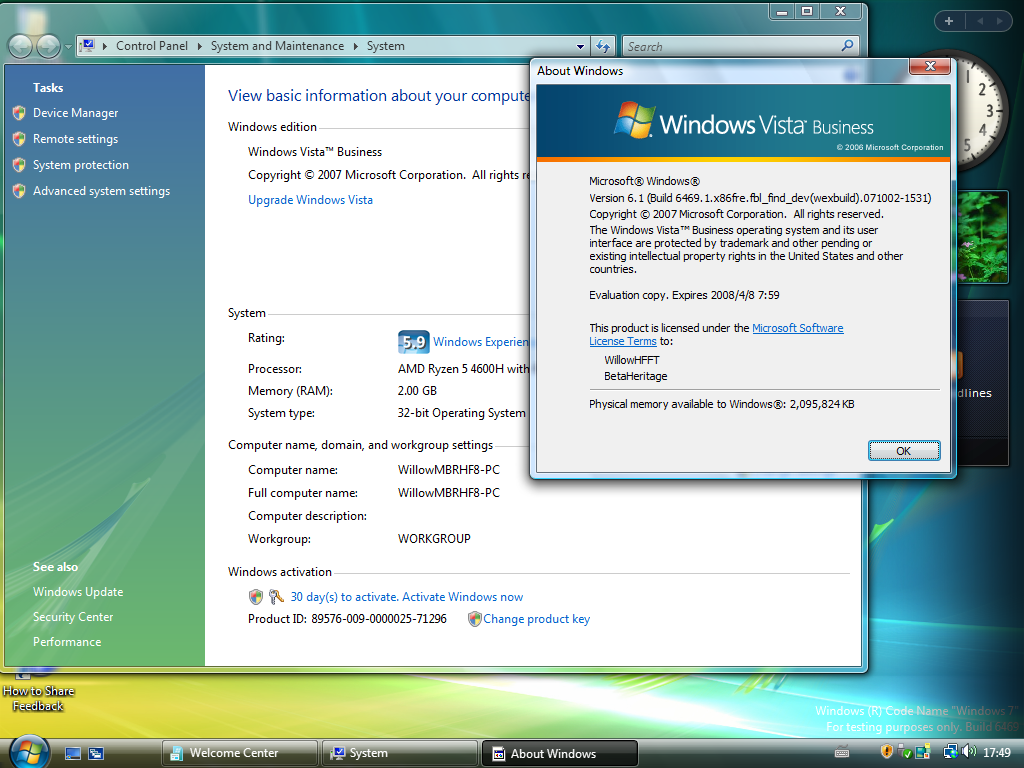Click the keyboard icon on the taskbar

click(842, 752)
